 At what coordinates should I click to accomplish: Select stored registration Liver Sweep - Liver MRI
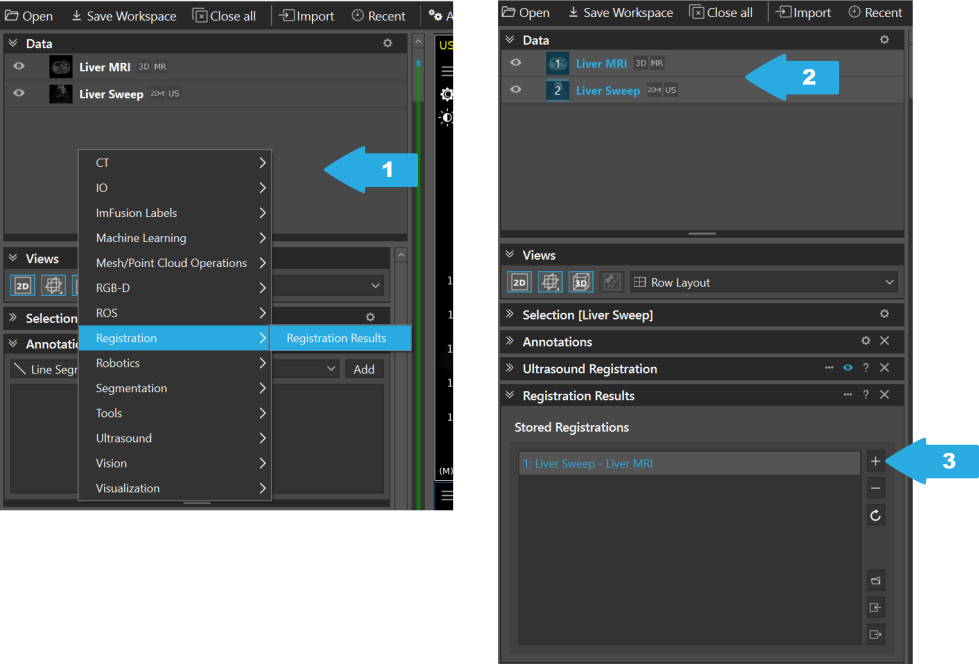pyautogui.click(x=688, y=464)
